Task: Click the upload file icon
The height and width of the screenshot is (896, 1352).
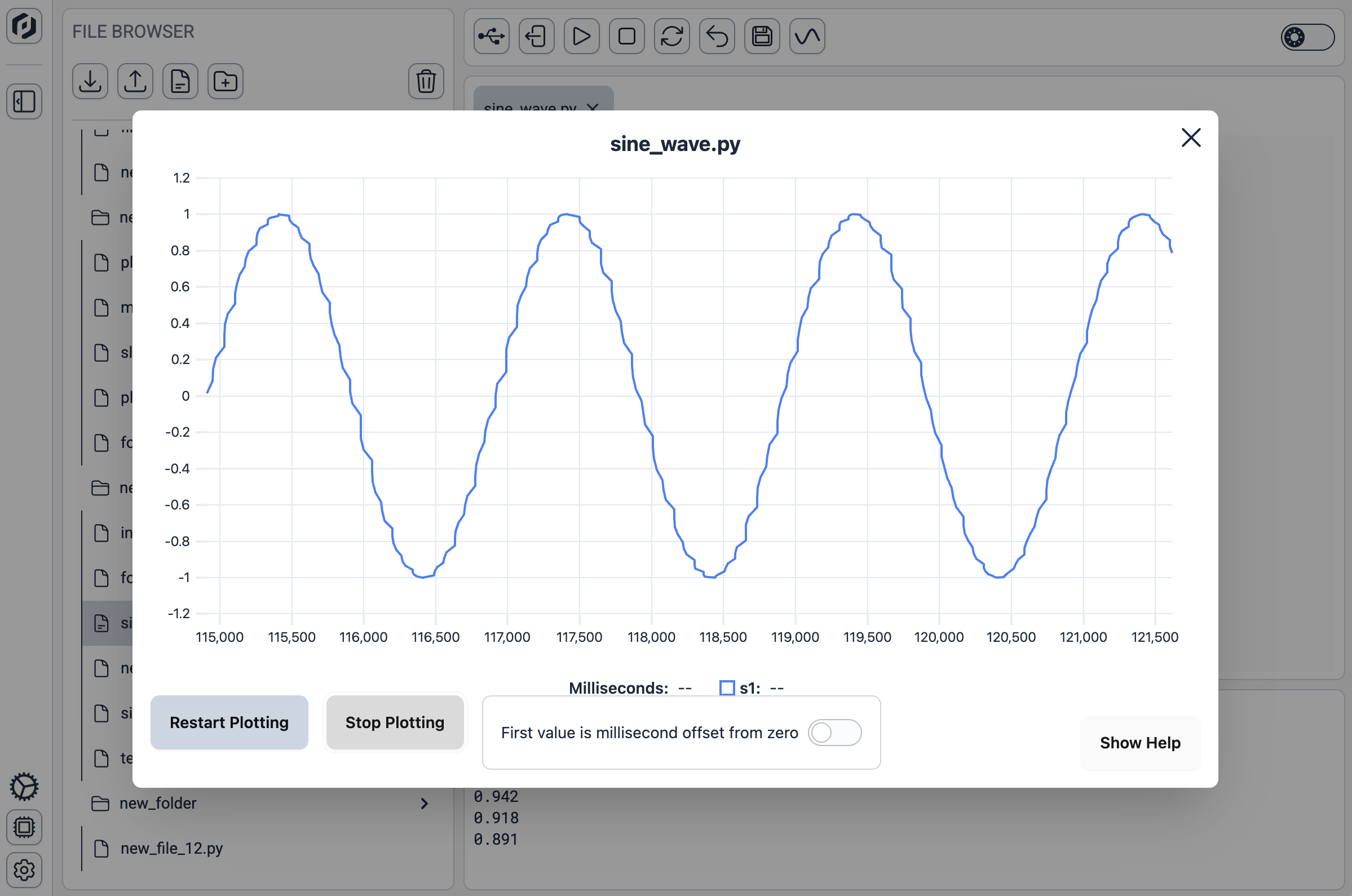Action: (135, 82)
